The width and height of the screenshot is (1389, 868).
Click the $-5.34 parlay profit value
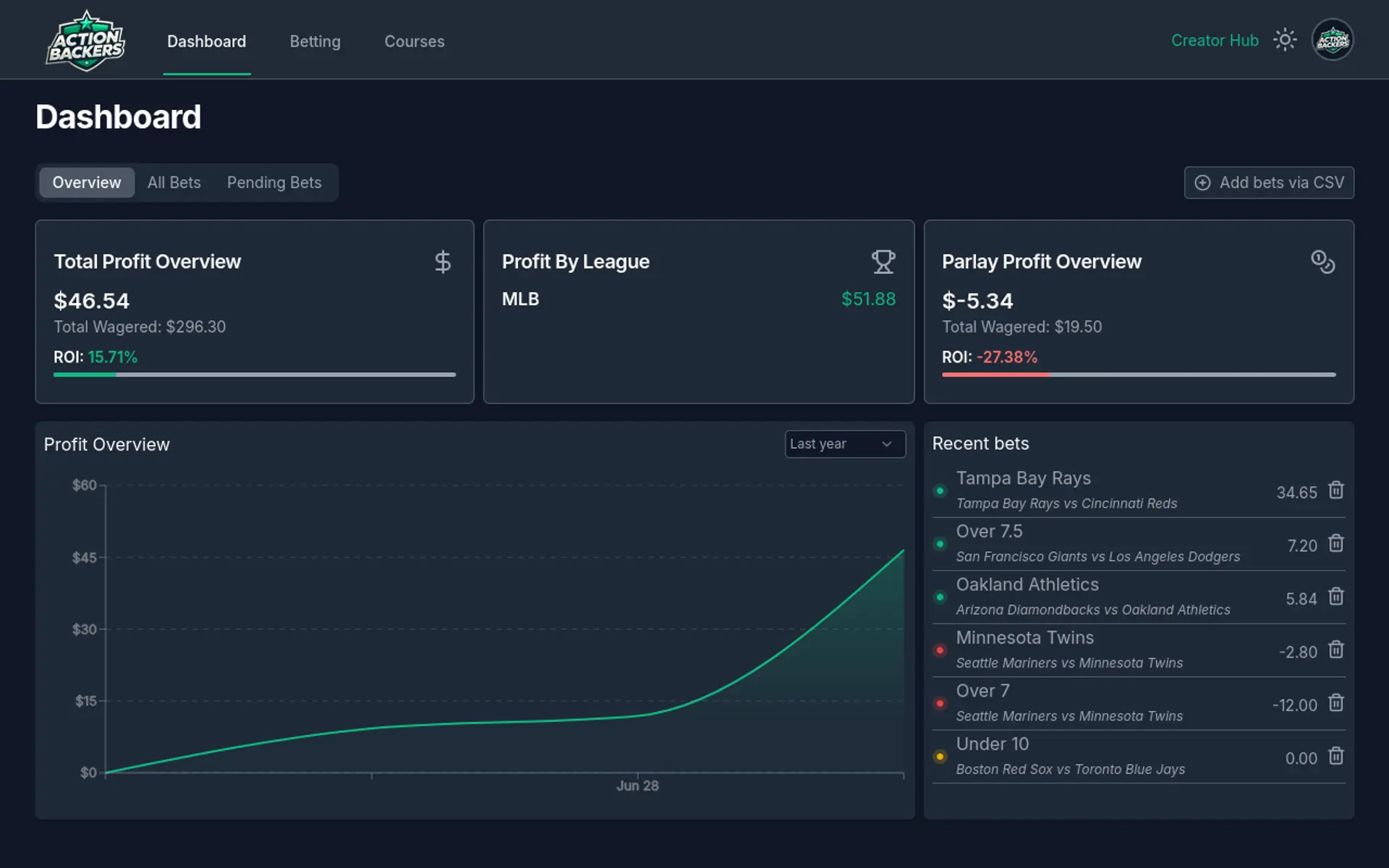click(x=977, y=300)
